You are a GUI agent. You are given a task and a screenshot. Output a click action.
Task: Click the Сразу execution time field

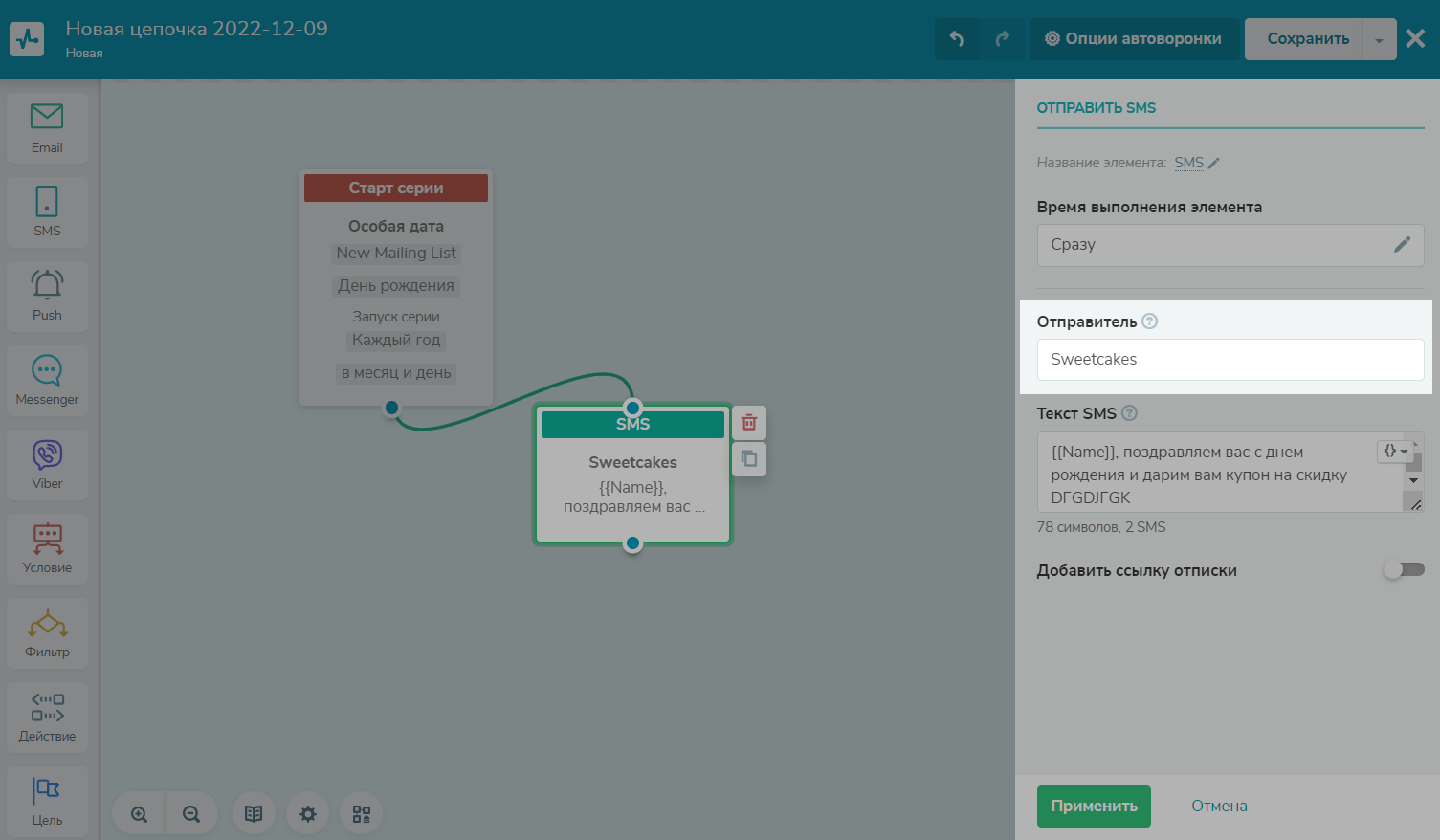(x=1230, y=245)
